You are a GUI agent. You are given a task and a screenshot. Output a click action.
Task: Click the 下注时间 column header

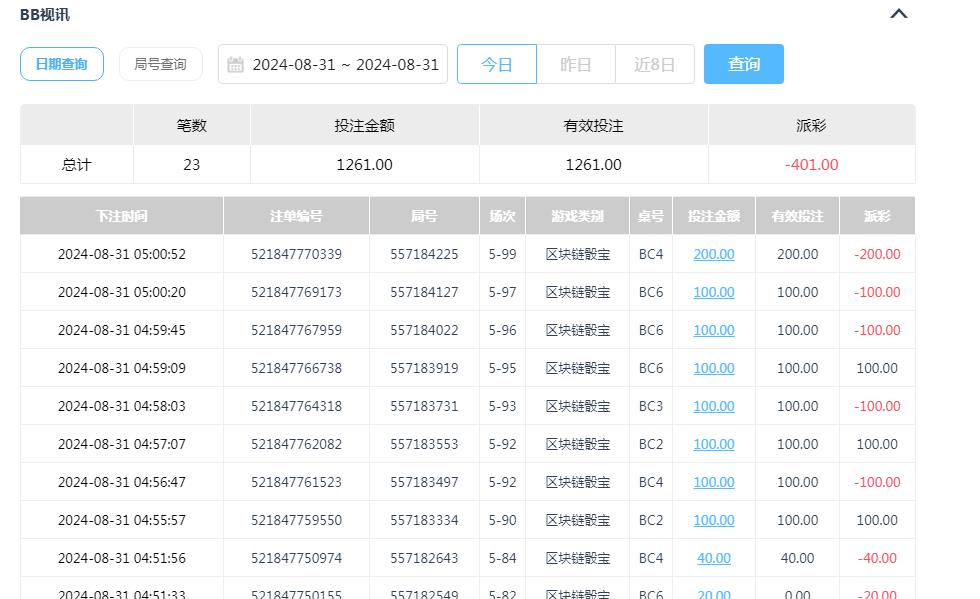[x=120, y=214]
